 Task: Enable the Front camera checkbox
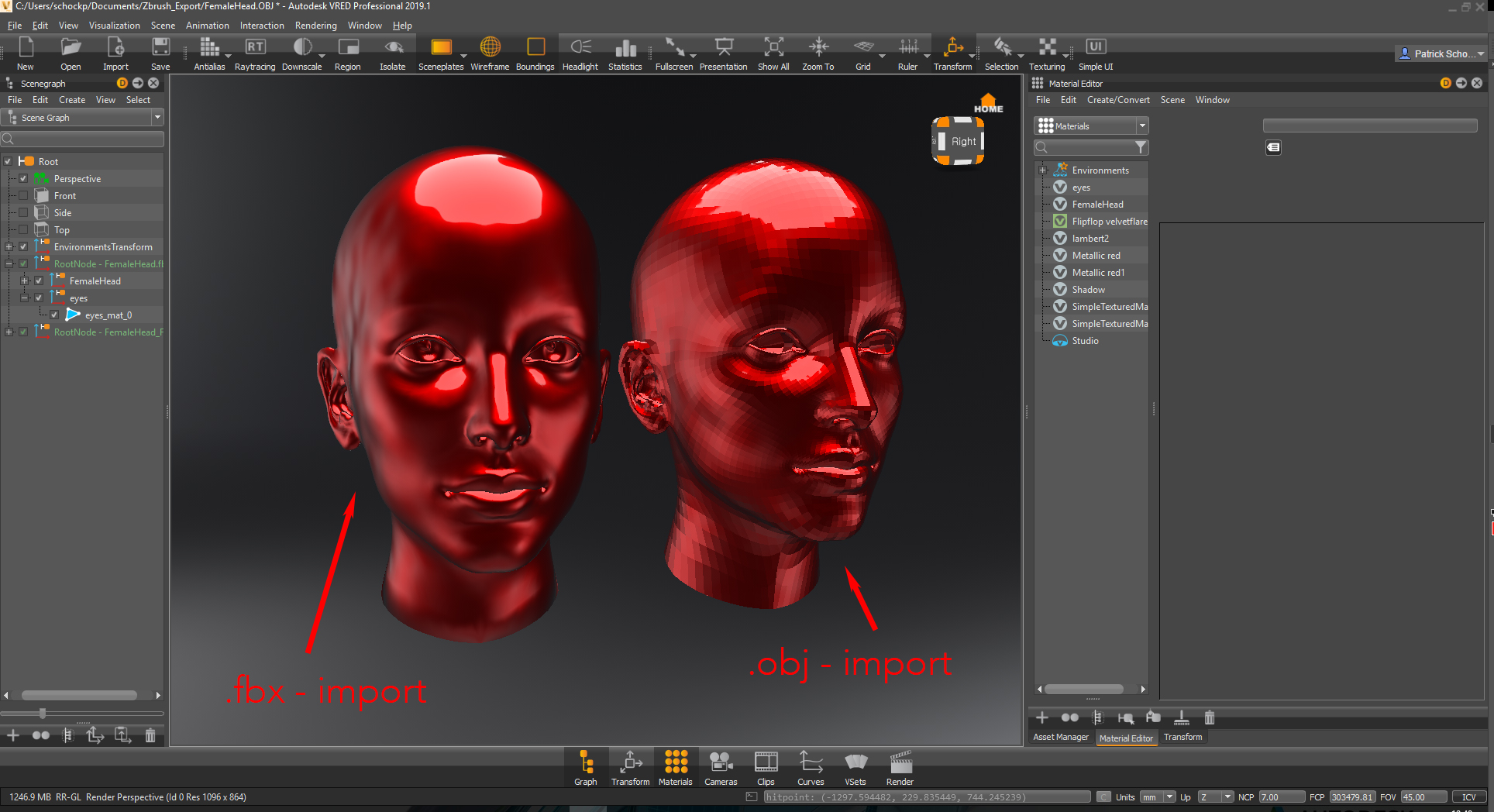tap(23, 195)
